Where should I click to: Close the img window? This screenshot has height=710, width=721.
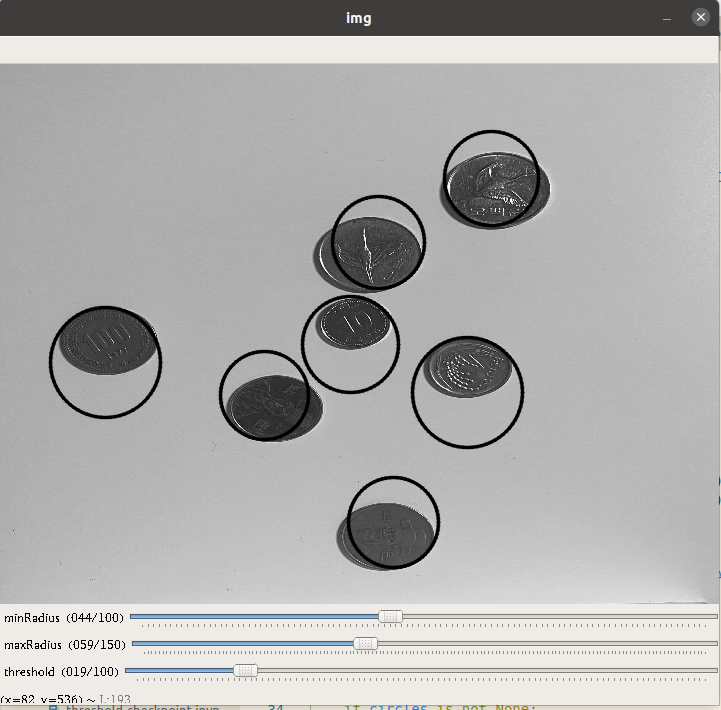pos(700,17)
